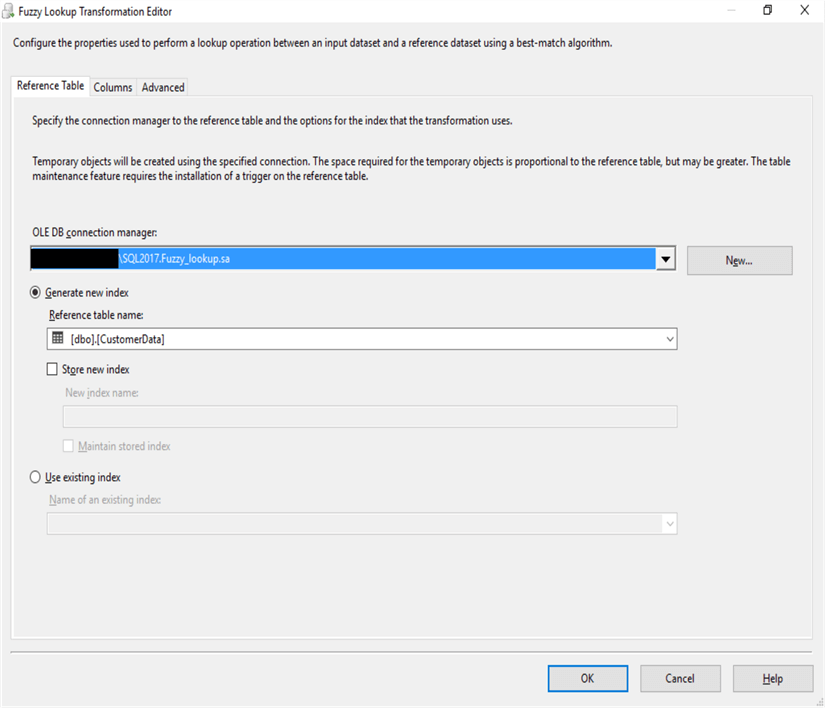
Task: Expand the Name of an existing index dropdown
Action: tap(669, 524)
